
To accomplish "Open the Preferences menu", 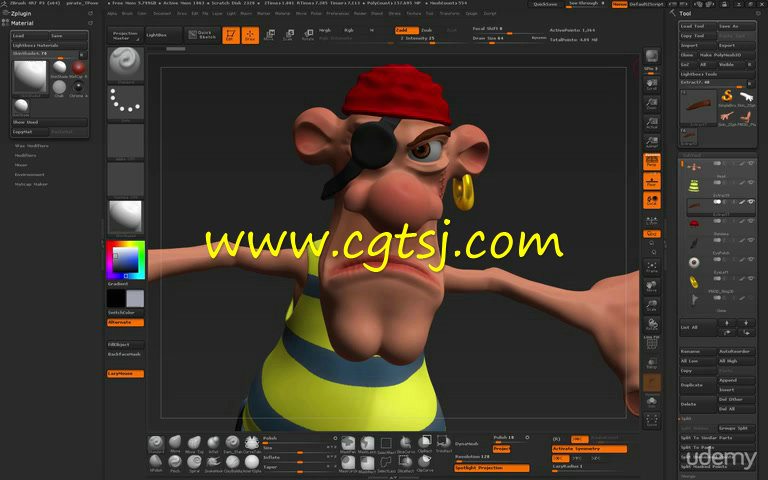I will pyautogui.click(x=338, y=14).
